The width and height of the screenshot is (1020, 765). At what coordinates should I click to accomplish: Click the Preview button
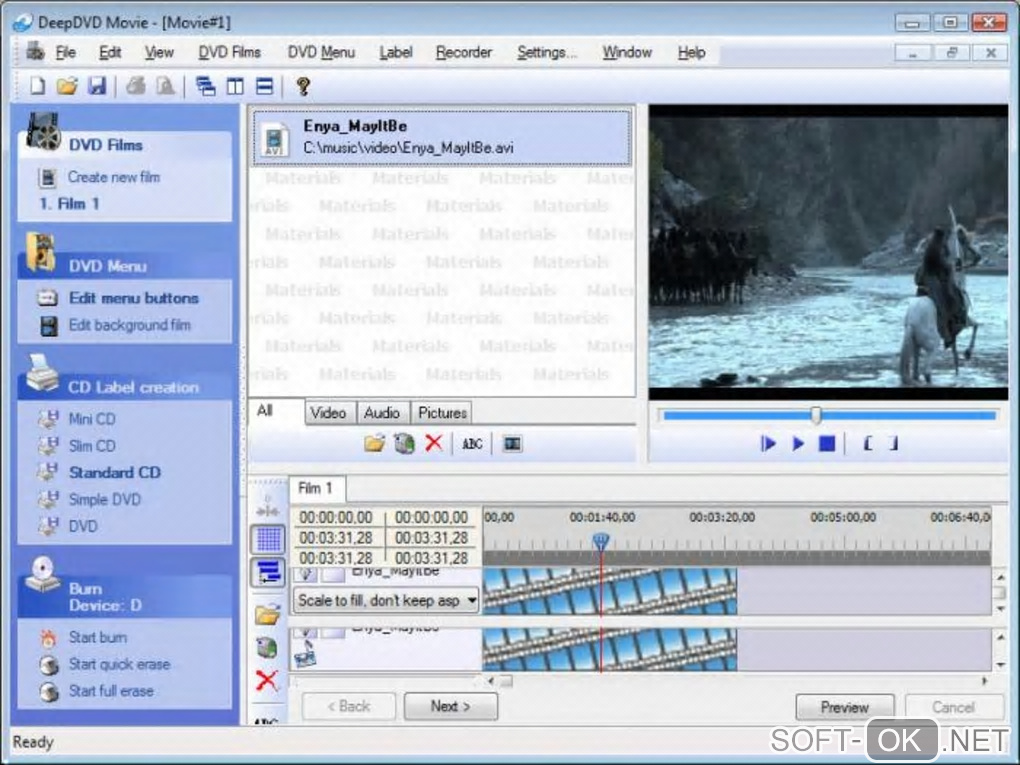click(845, 707)
